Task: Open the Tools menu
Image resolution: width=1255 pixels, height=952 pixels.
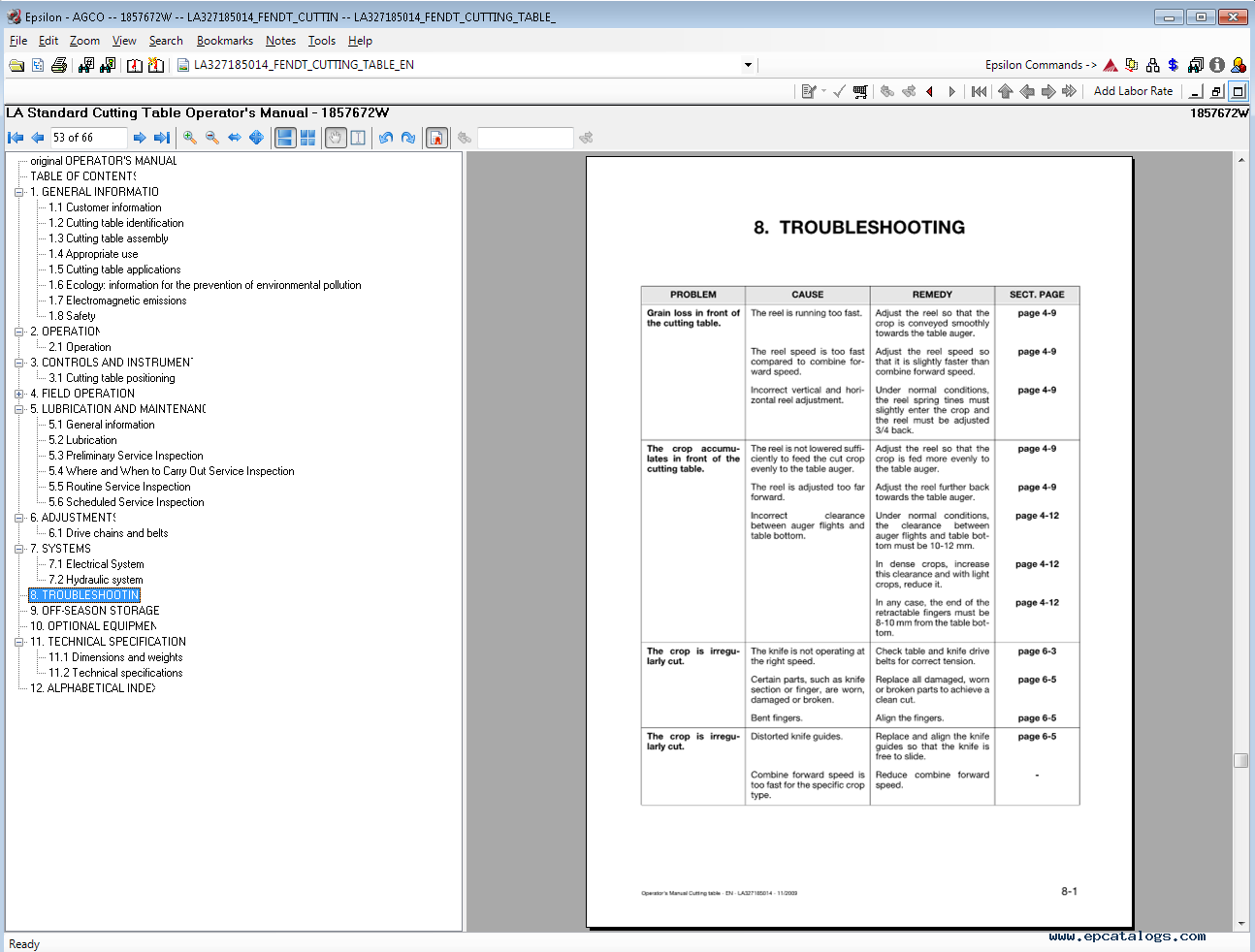Action: pos(321,41)
